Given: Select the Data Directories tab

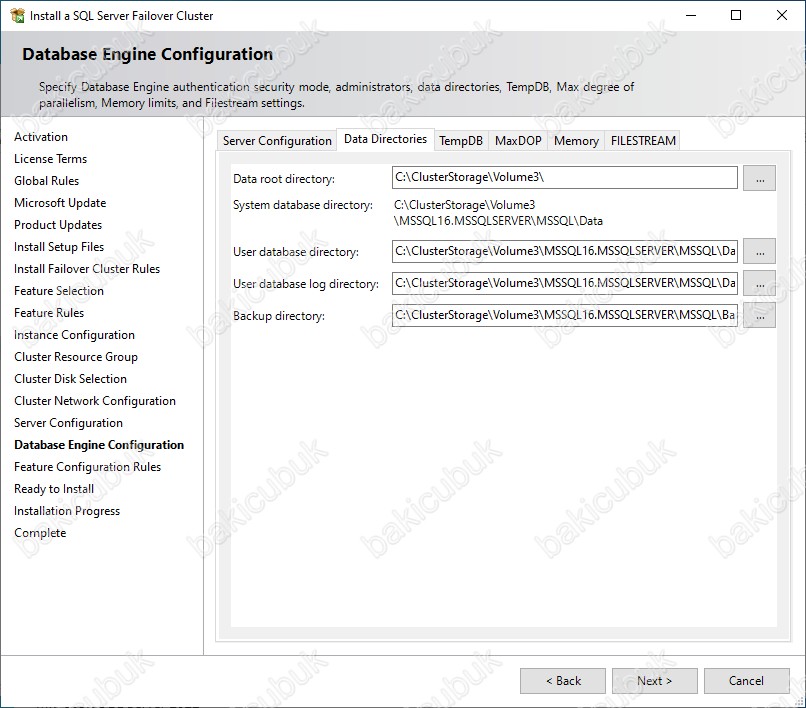Looking at the screenshot, I should click(386, 139).
